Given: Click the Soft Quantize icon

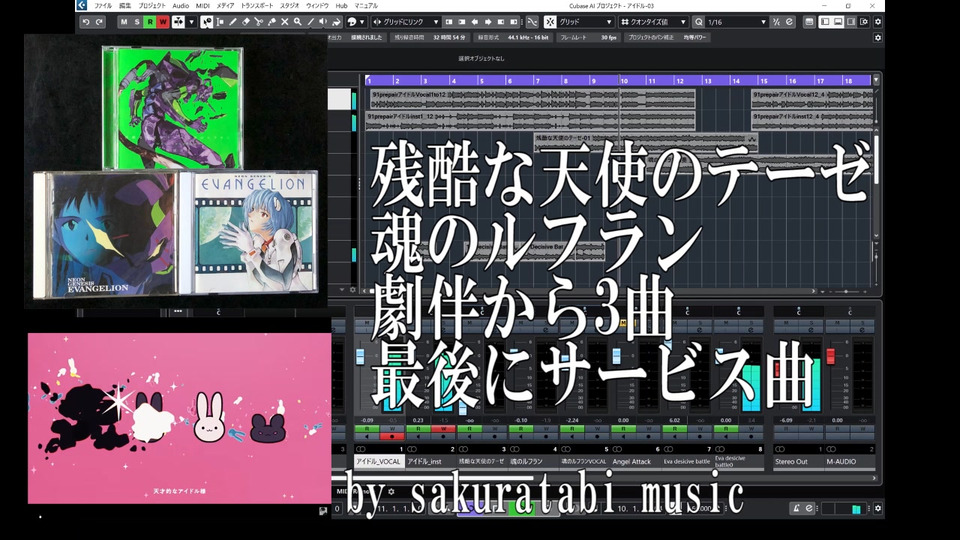Looking at the screenshot, I should click(x=789, y=22).
